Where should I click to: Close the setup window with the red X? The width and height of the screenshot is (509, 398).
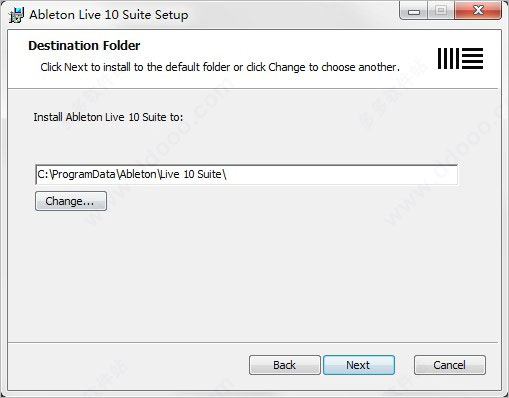coord(478,11)
